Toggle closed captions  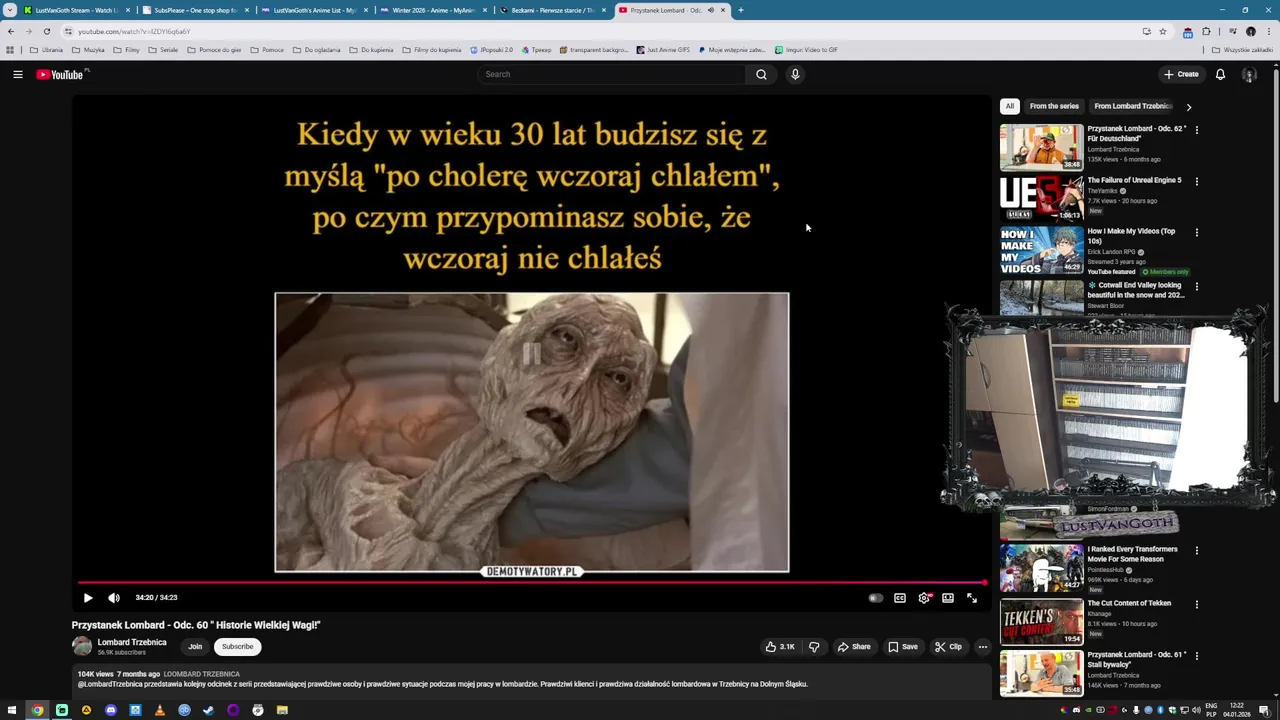[900, 598]
